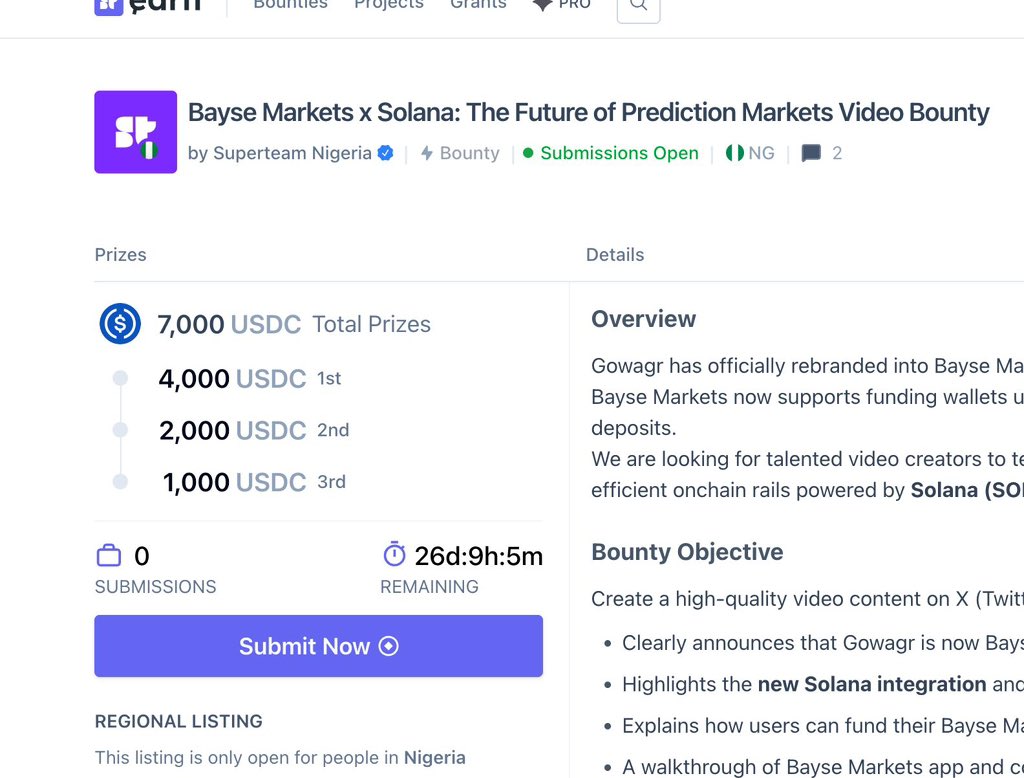Click the NG region label
The height and width of the screenshot is (778, 1024).
coord(761,153)
